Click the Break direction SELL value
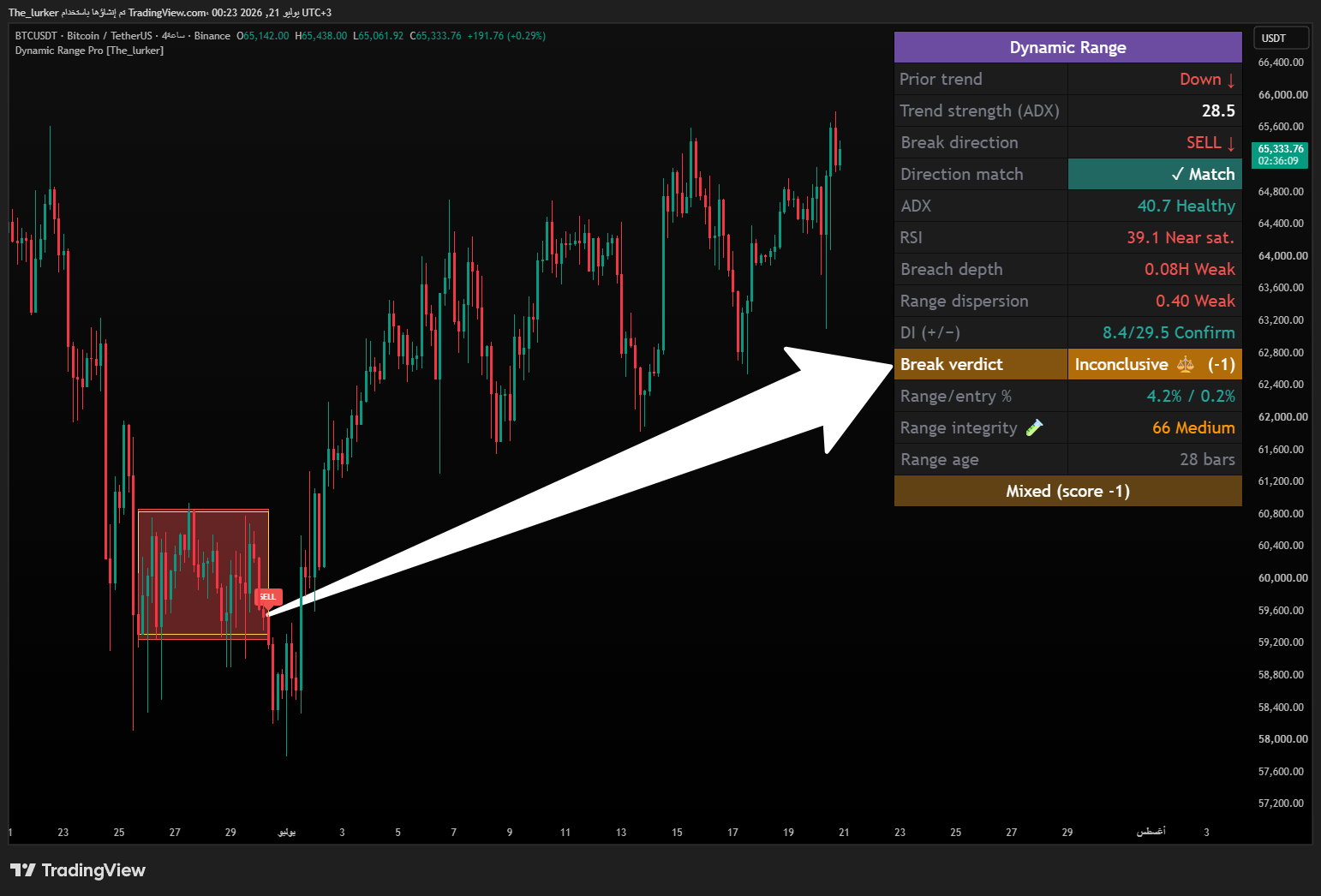The height and width of the screenshot is (896, 1321). tap(1210, 142)
